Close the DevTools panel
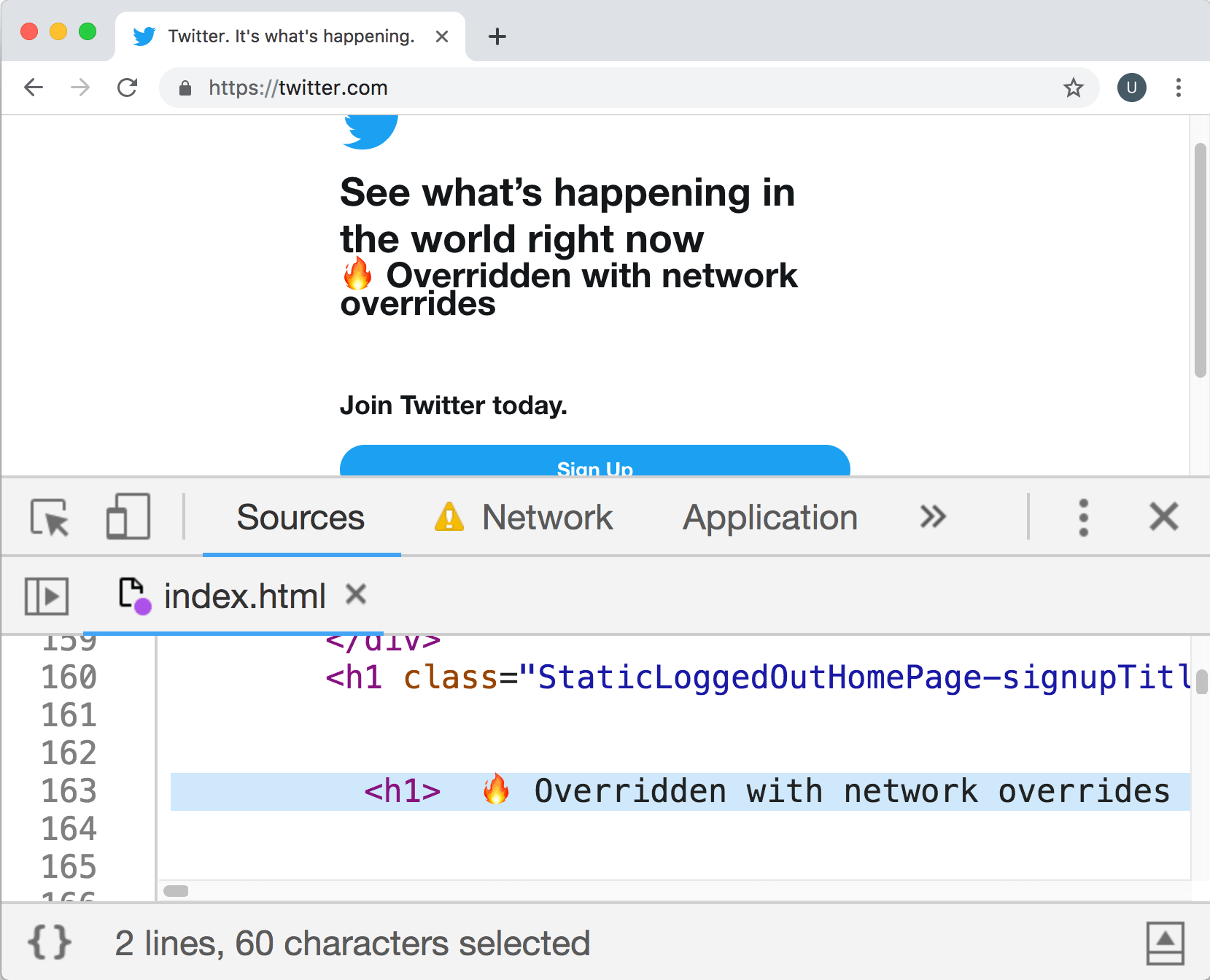 click(x=1164, y=517)
